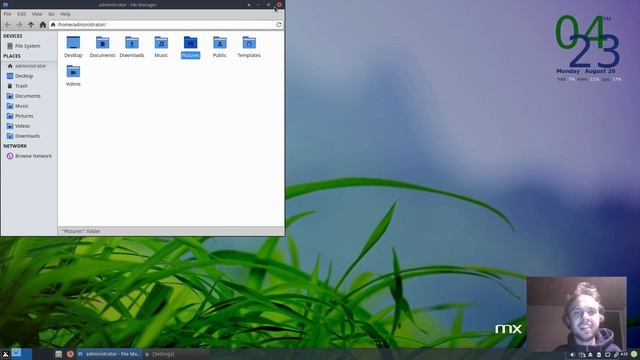Image resolution: width=640 pixels, height=360 pixels.
Task: Open the Help menu
Action: [65, 14]
